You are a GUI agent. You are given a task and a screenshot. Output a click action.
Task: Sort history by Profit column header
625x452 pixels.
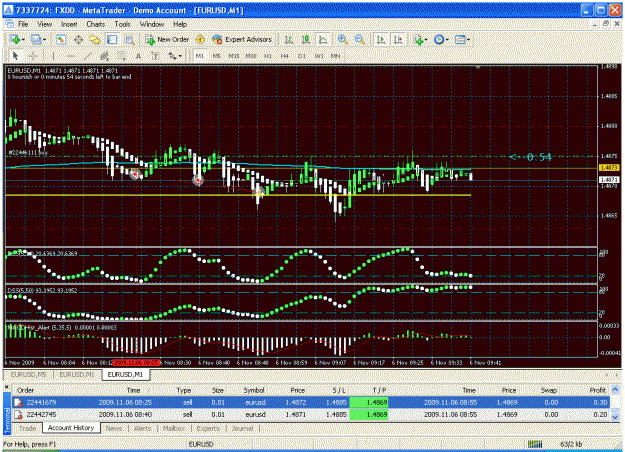(597, 390)
